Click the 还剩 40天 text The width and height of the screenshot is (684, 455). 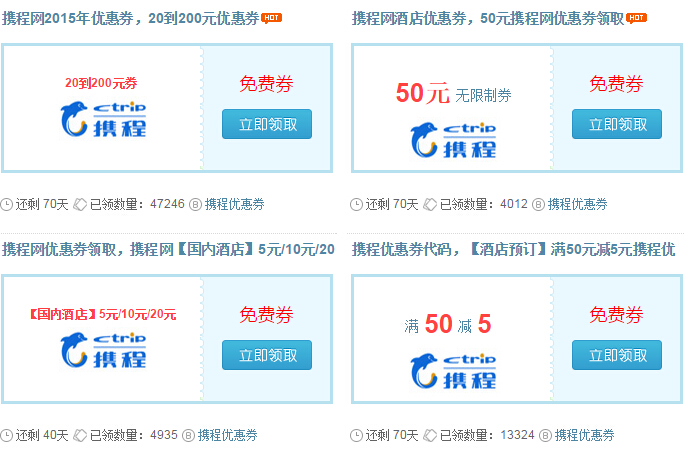(x=42, y=435)
